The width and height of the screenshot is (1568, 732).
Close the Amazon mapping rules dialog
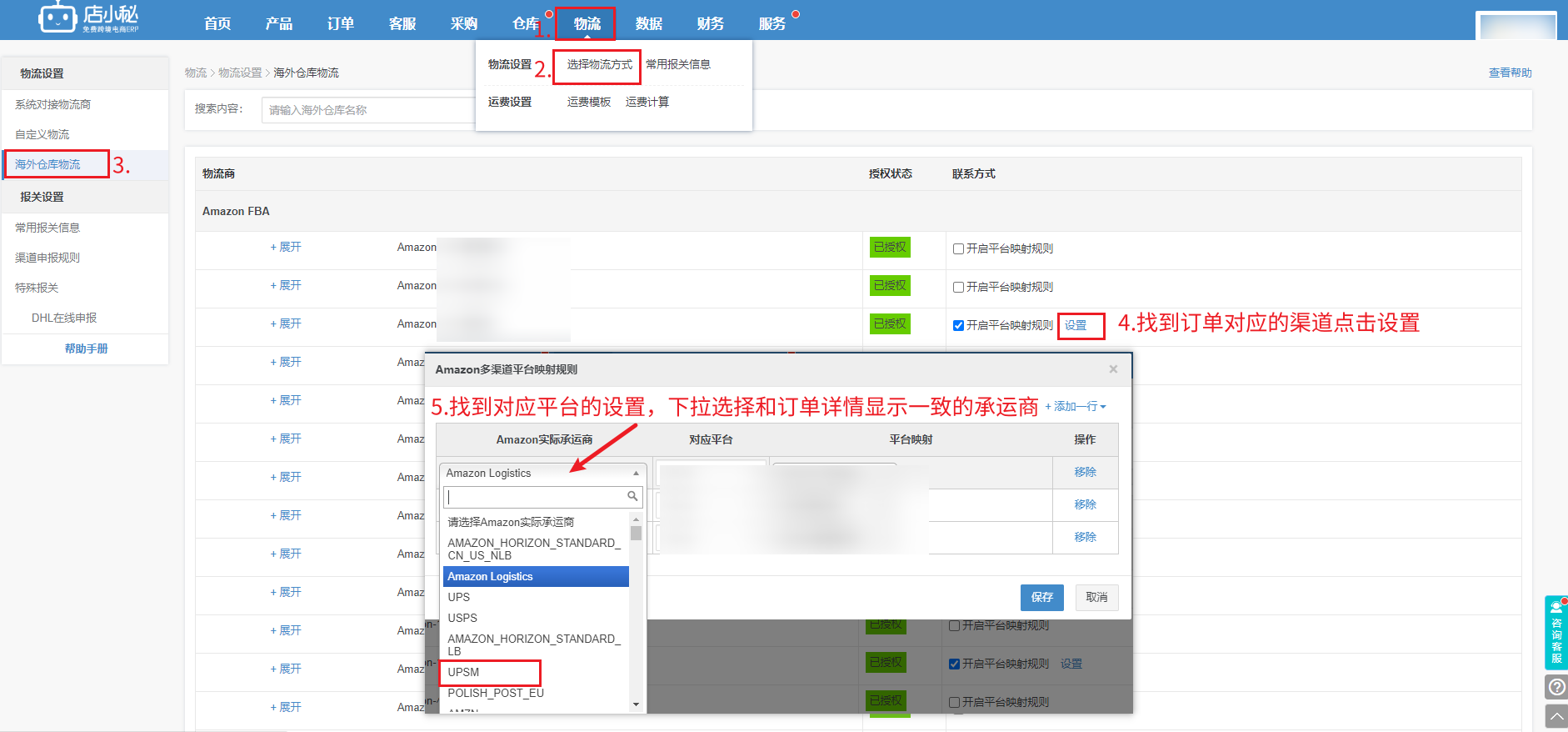pyautogui.click(x=1113, y=369)
